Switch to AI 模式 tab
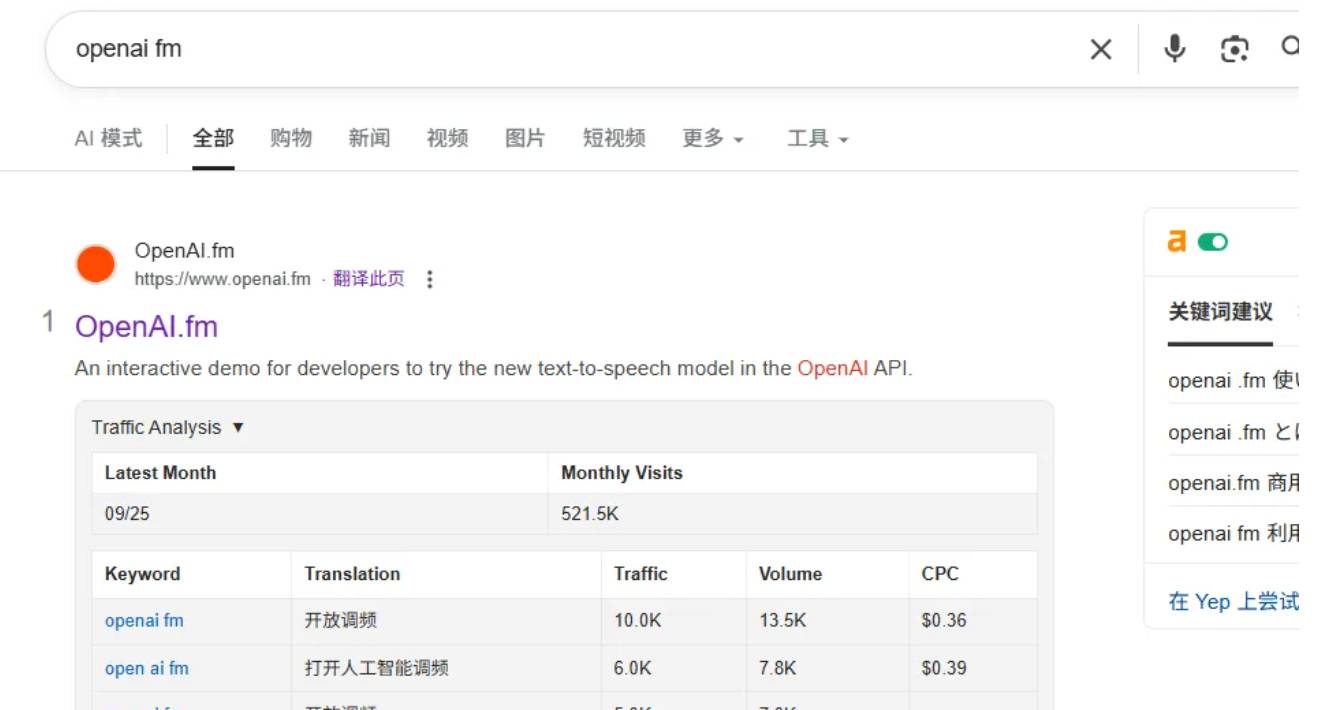 [x=109, y=139]
